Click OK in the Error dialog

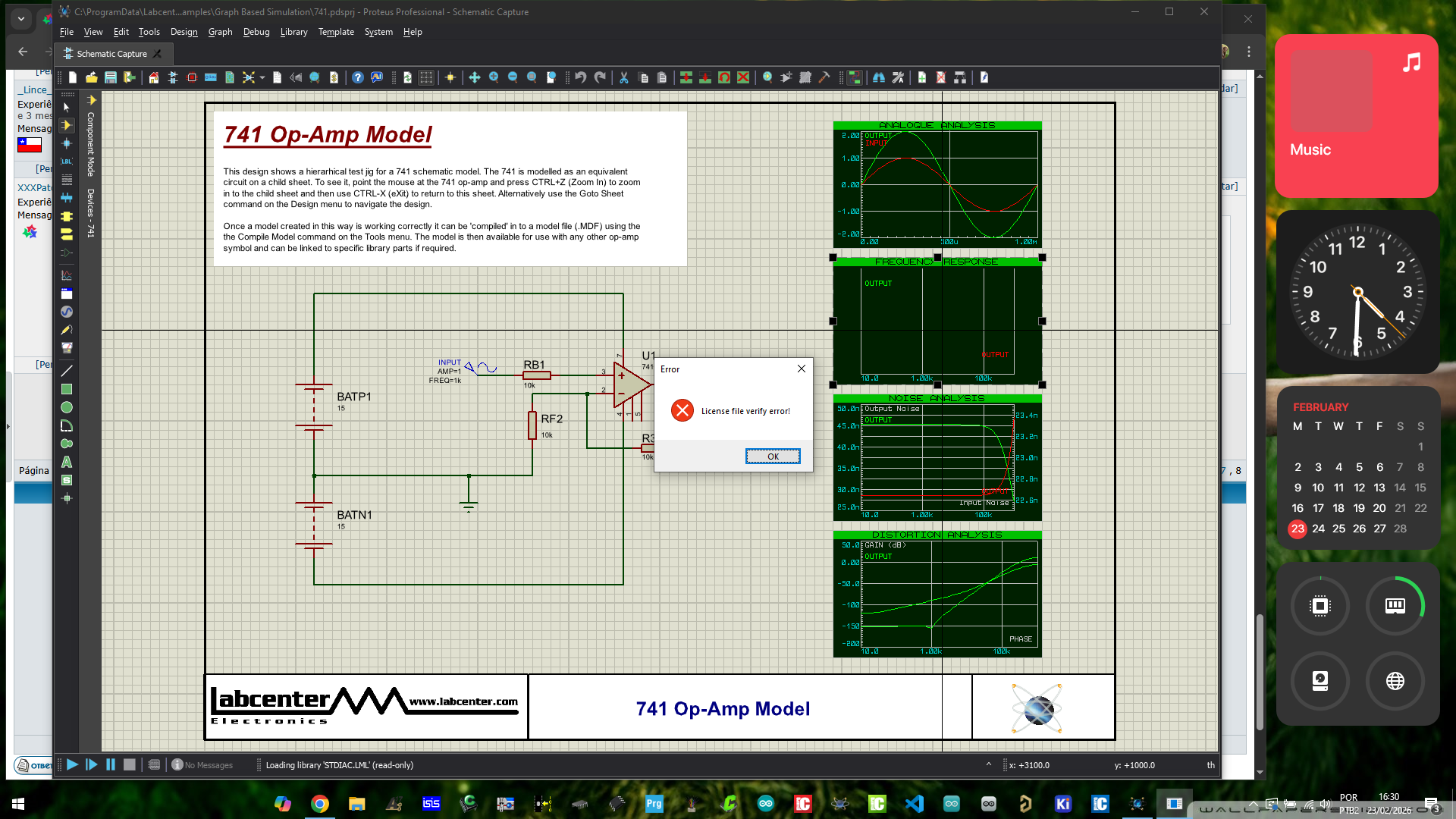pyautogui.click(x=772, y=457)
